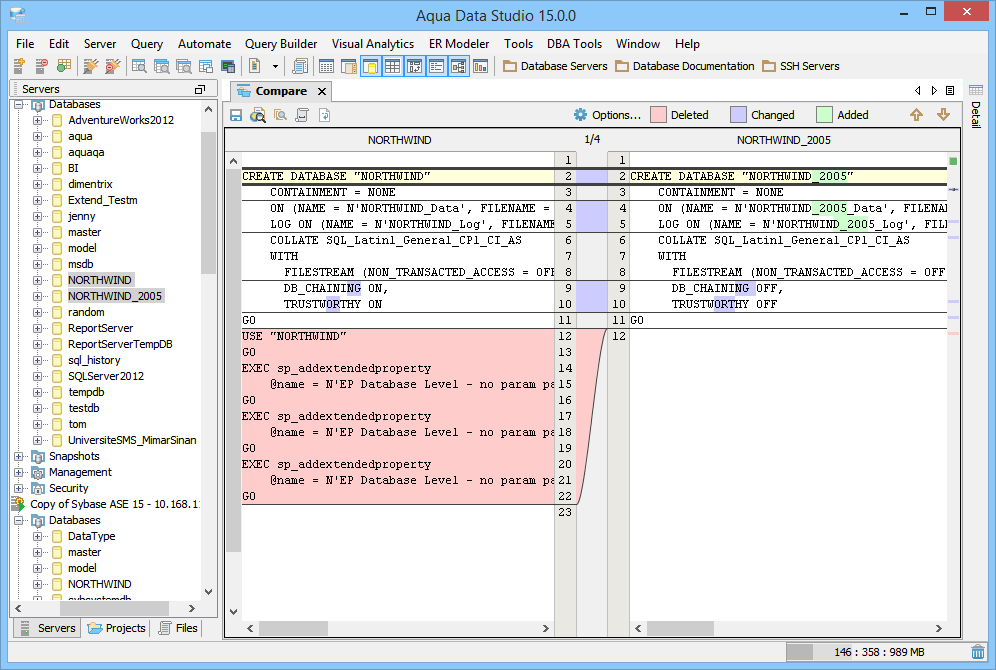Click the left pane horizontal scrollbar thumb
This screenshot has width=996, height=670.
pos(293,628)
